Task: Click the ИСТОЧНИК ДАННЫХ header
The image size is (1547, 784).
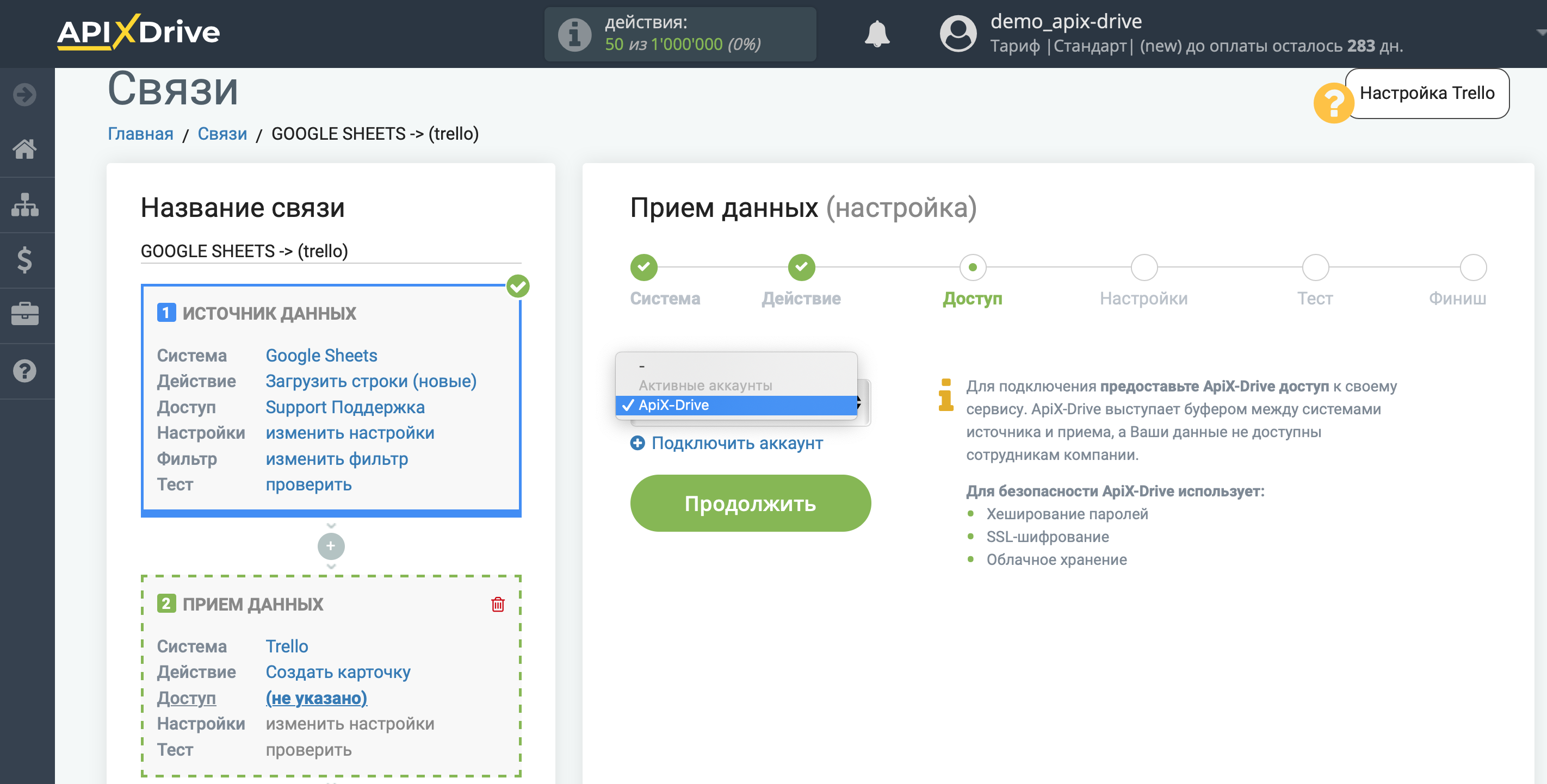Action: coord(269,313)
